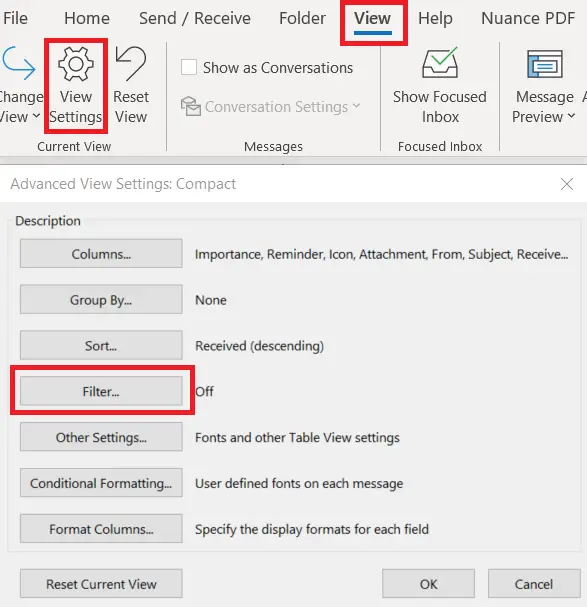The height and width of the screenshot is (607, 587).
Task: Enable the Show as Conversations checkbox
Action: (189, 67)
